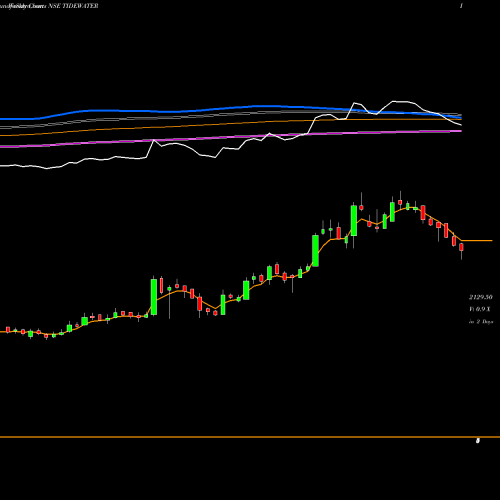
Task: Click the "in 2 Days" label
Action: [481, 322]
